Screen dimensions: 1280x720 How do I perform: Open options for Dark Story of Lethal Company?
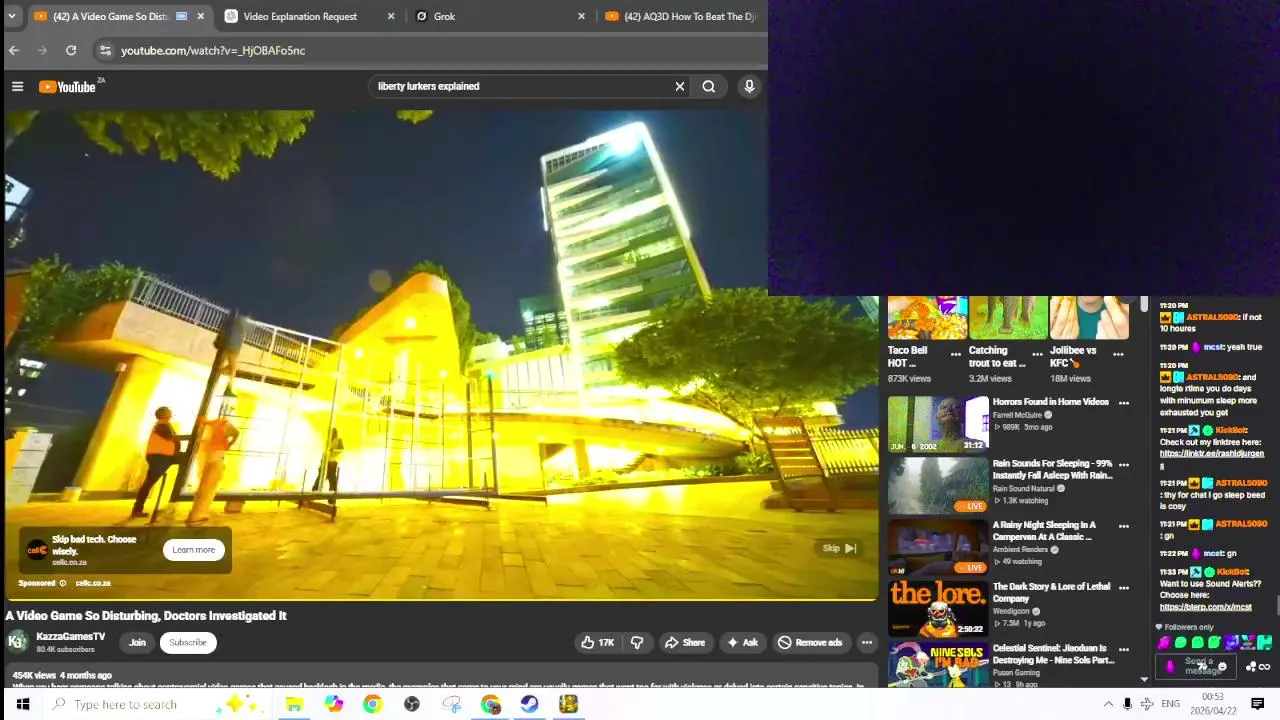point(1124,588)
